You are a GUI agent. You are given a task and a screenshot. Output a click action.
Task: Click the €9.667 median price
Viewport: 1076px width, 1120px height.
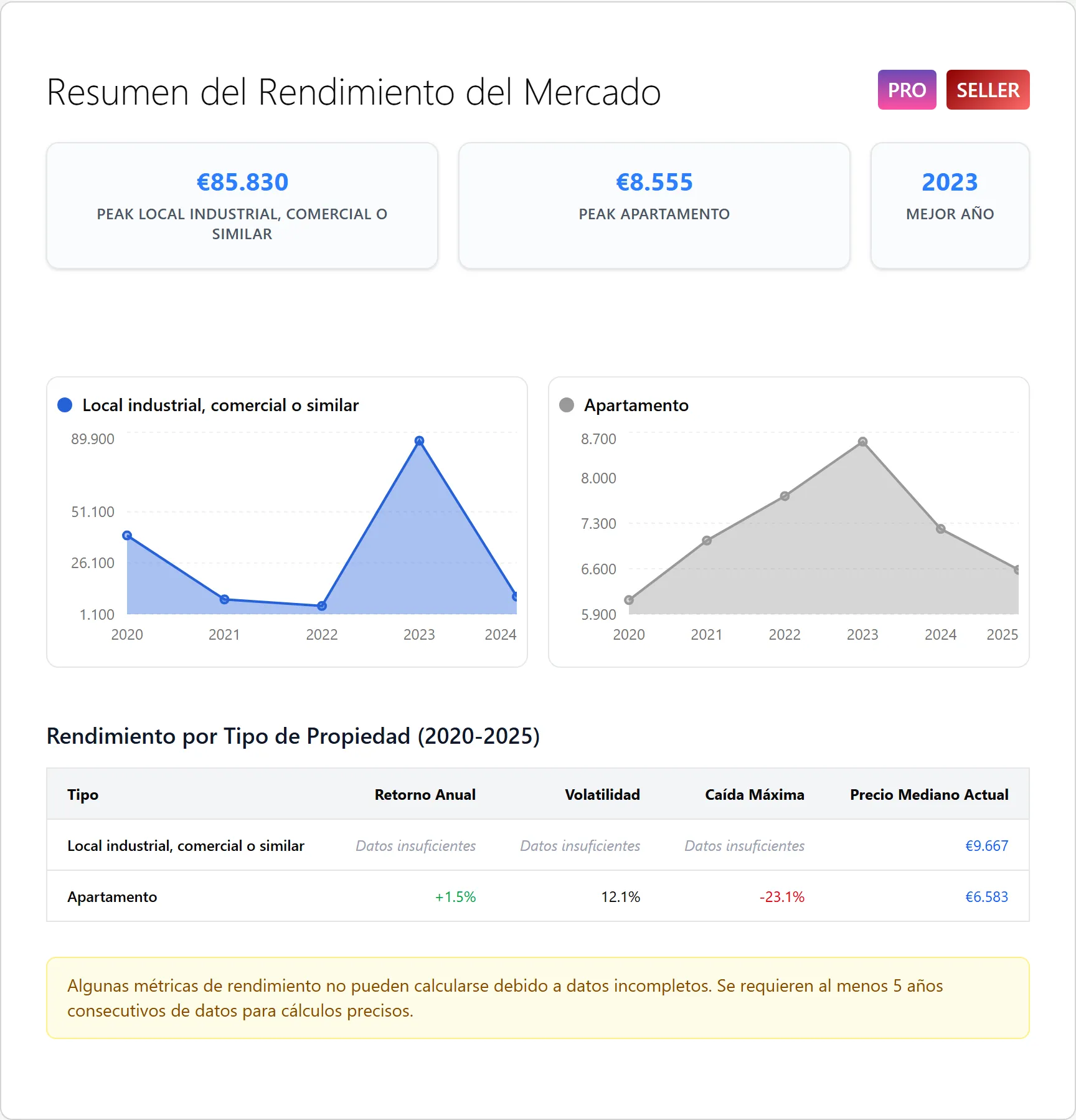(986, 846)
